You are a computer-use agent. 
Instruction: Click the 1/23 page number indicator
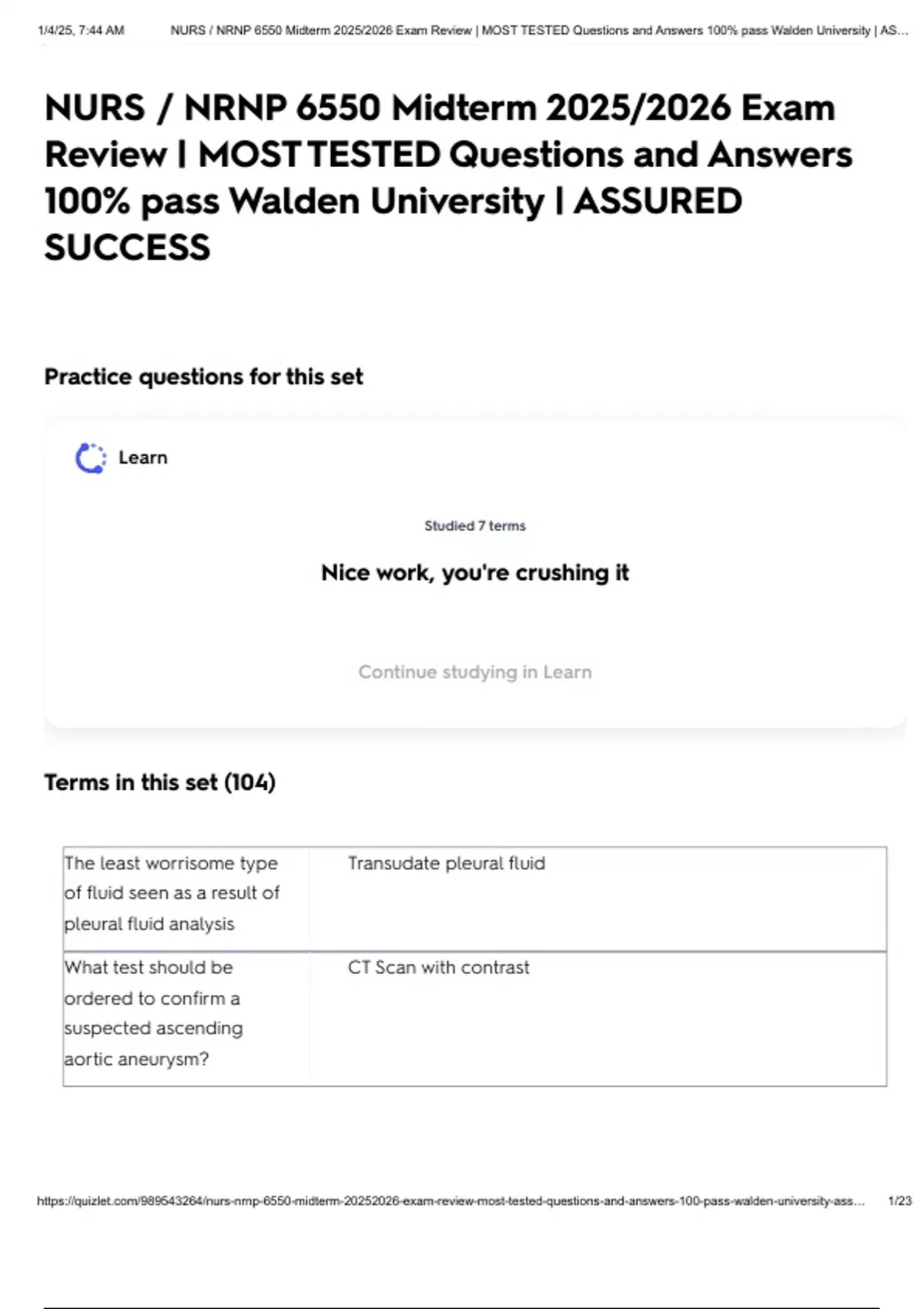[899, 1201]
